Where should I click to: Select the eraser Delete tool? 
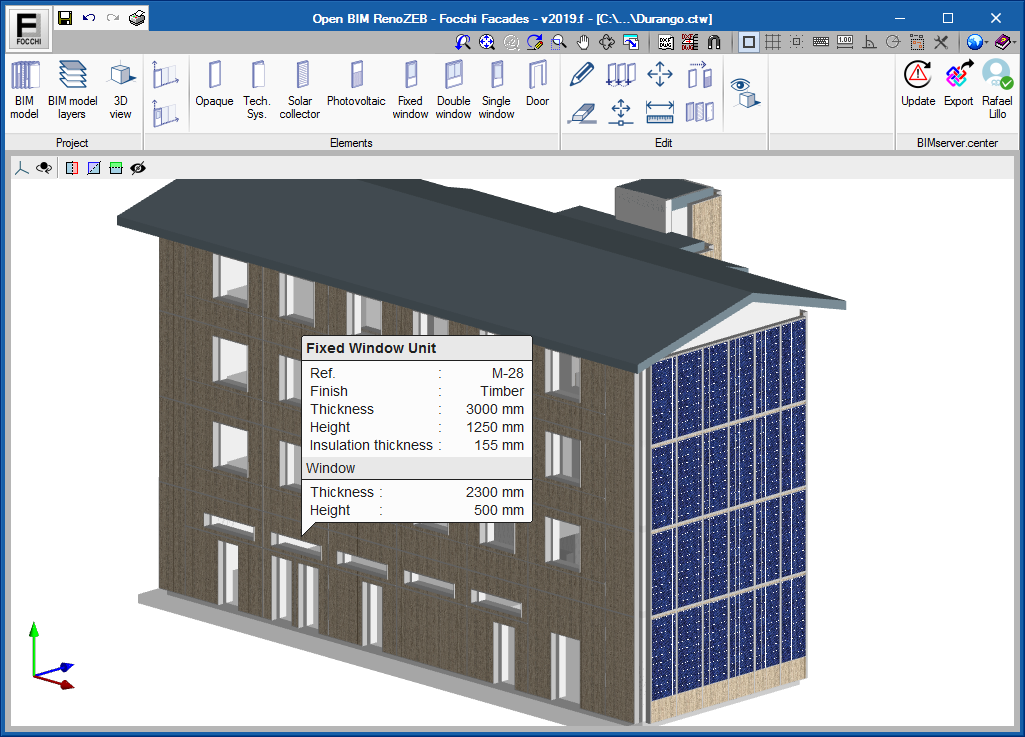coord(581,112)
